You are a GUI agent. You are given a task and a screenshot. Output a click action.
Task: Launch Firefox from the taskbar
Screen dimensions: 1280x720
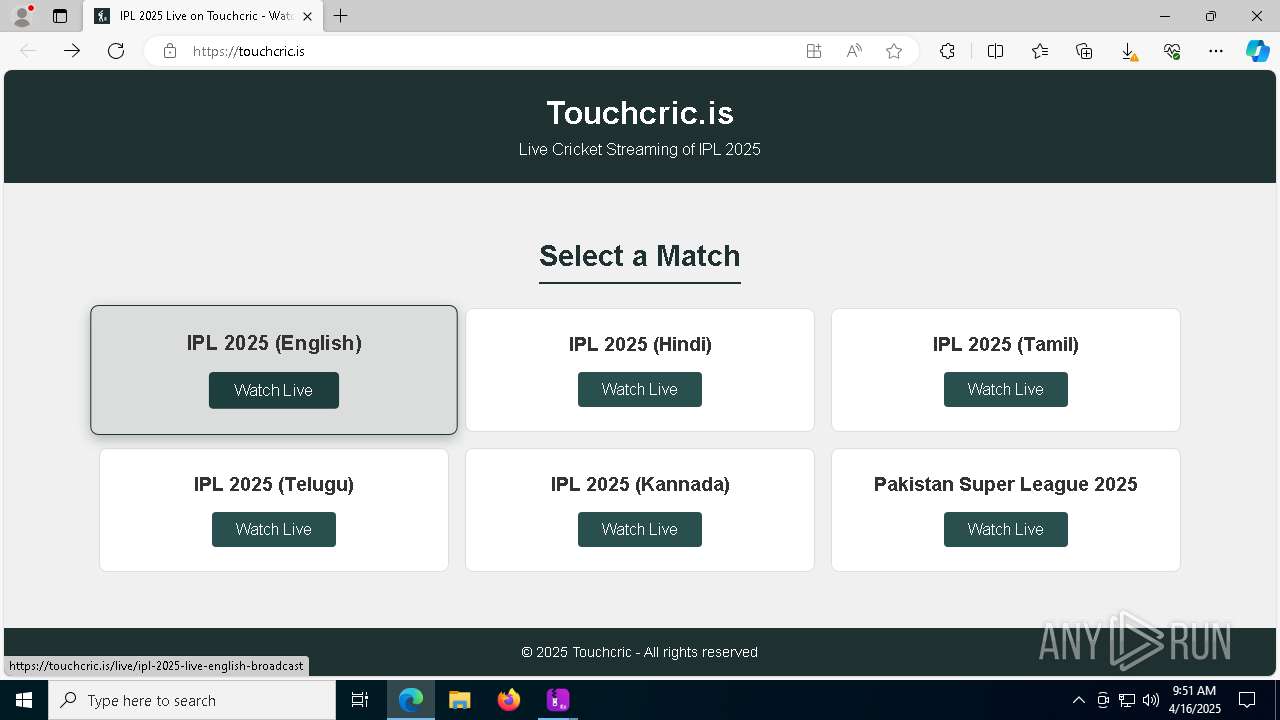509,700
